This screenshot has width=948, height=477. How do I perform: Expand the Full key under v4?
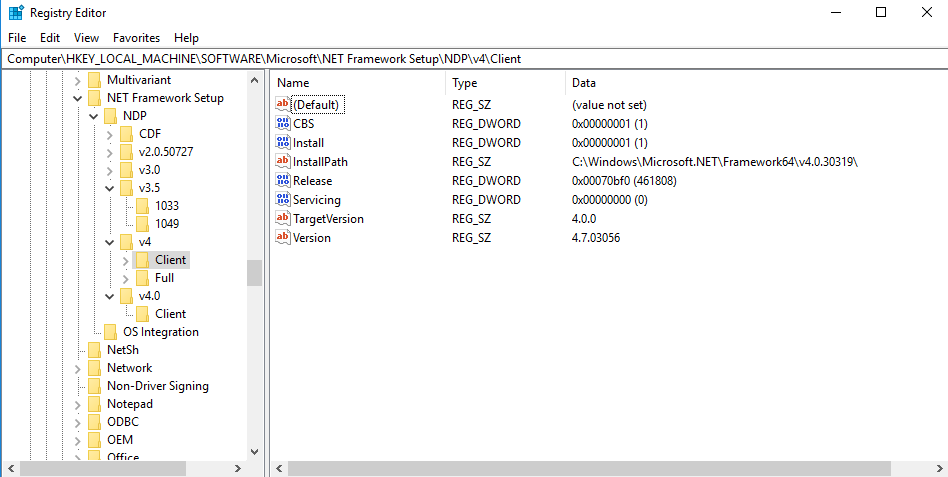pyautogui.click(x=125, y=278)
